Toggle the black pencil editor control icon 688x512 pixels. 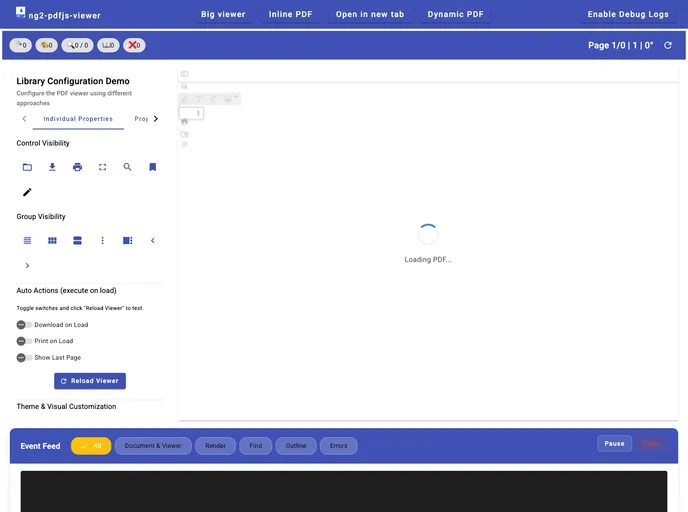point(27,192)
